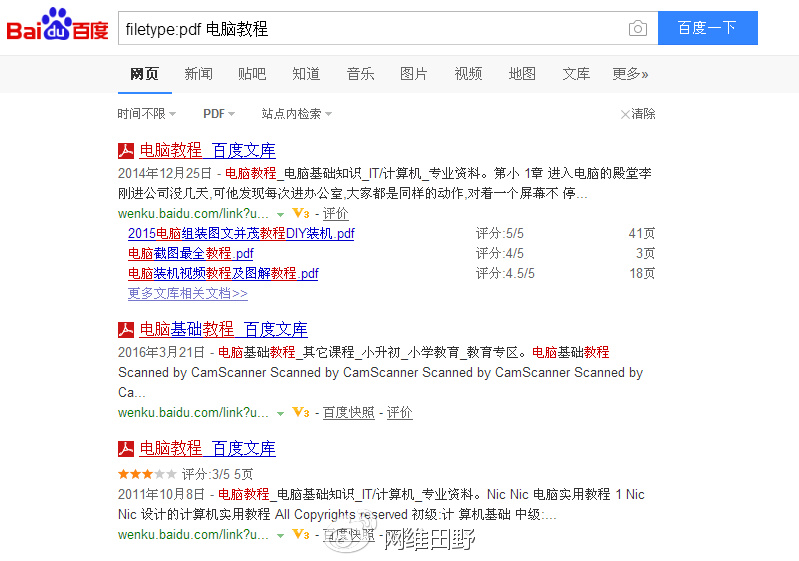Click V3 badge in 电脑基础教程 result
Viewport: 799px width, 561px height.
click(301, 412)
